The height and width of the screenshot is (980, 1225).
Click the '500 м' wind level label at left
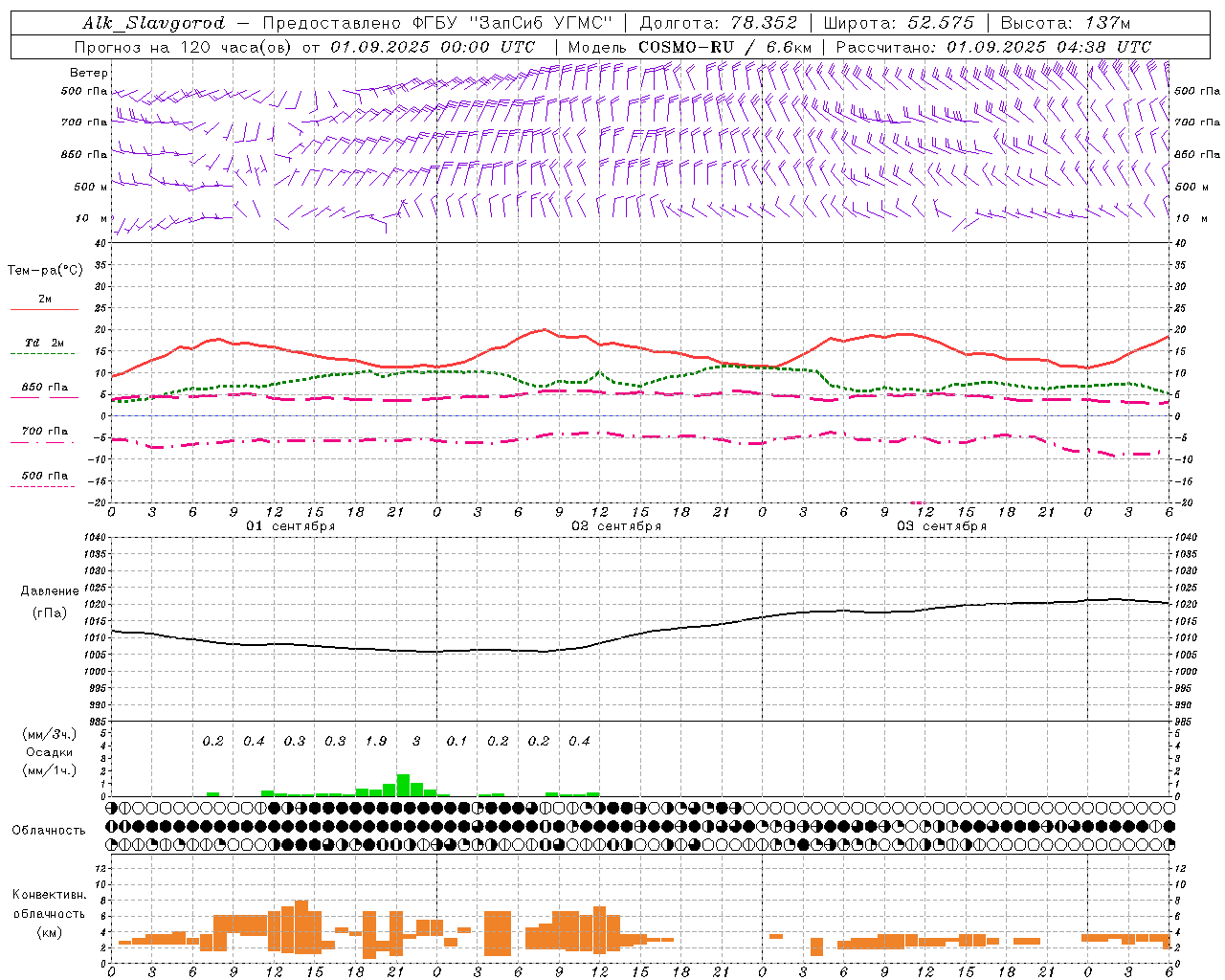coord(92,187)
